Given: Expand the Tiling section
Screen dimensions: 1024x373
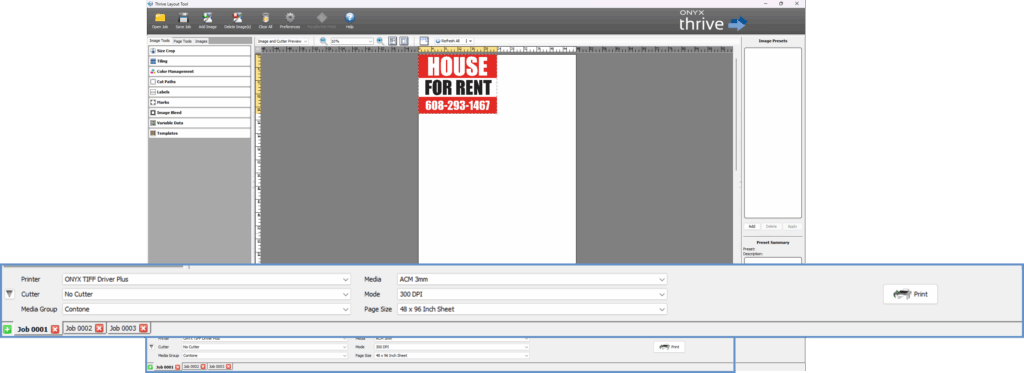Looking at the screenshot, I should [x=199, y=61].
